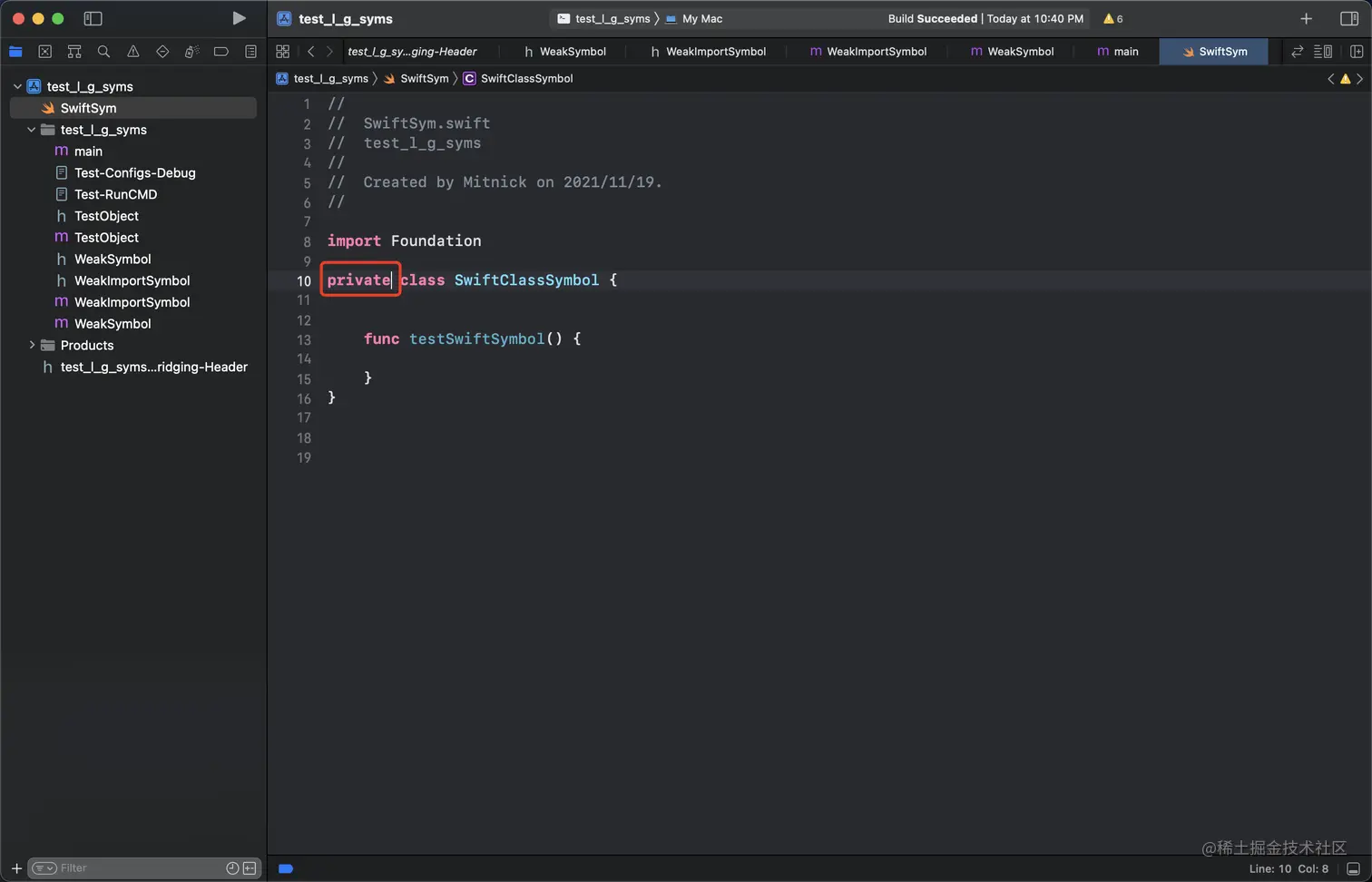Jump to the previous issue
This screenshot has height=882, width=1372.
click(1331, 79)
